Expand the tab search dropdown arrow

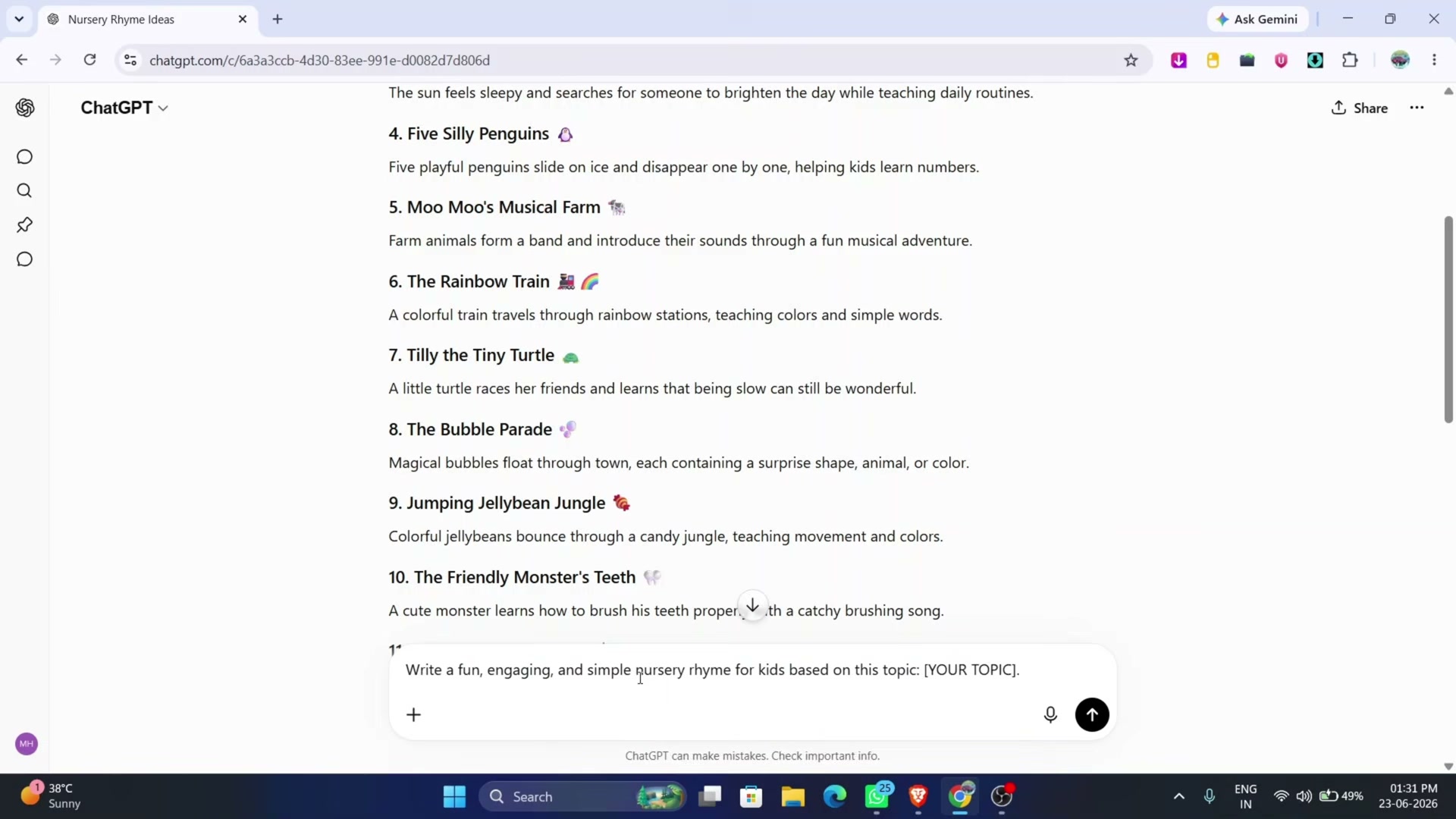tap(19, 19)
